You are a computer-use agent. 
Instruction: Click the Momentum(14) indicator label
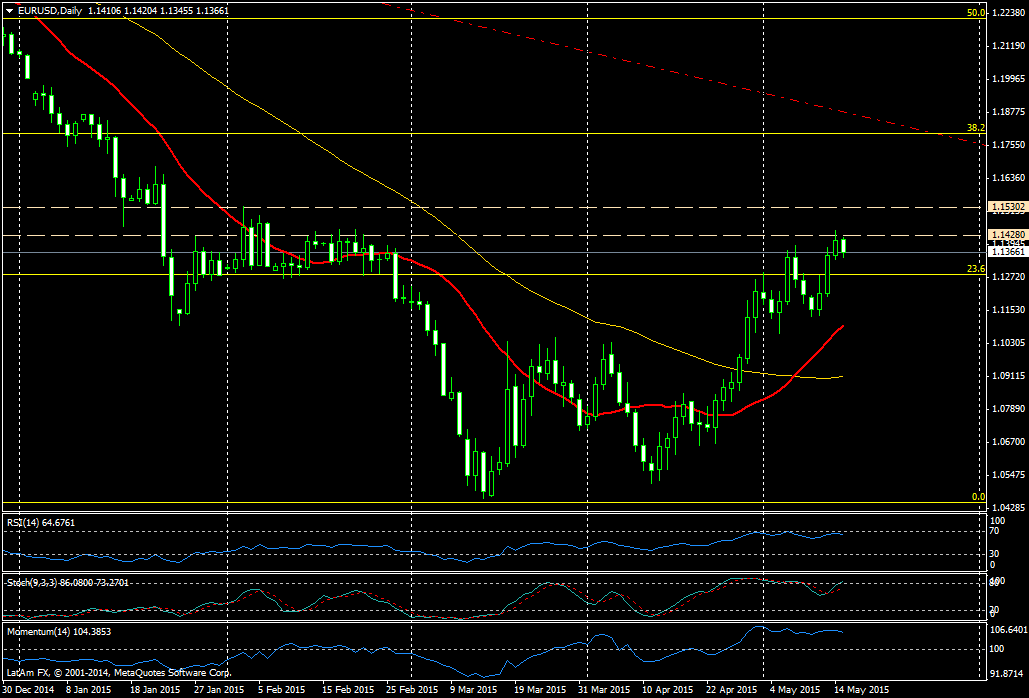point(56,633)
